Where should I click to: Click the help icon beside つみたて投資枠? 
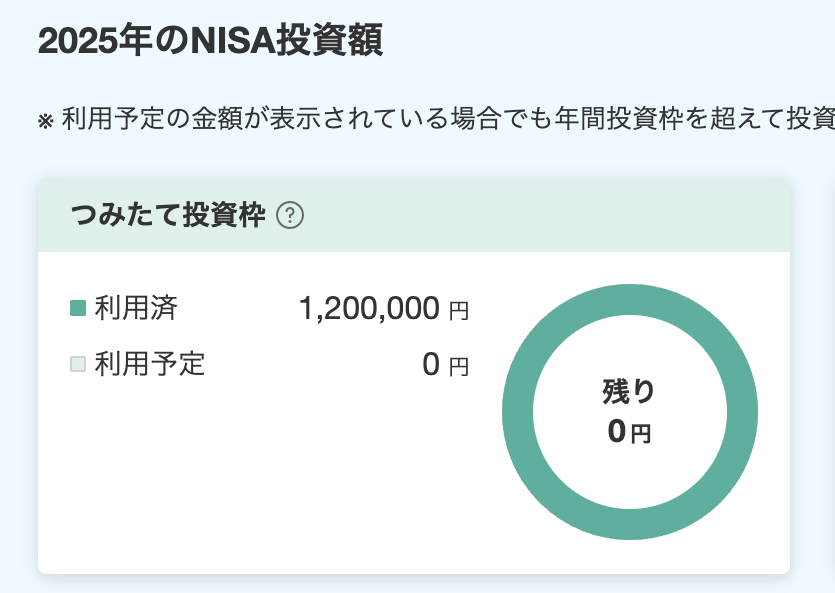(x=290, y=215)
